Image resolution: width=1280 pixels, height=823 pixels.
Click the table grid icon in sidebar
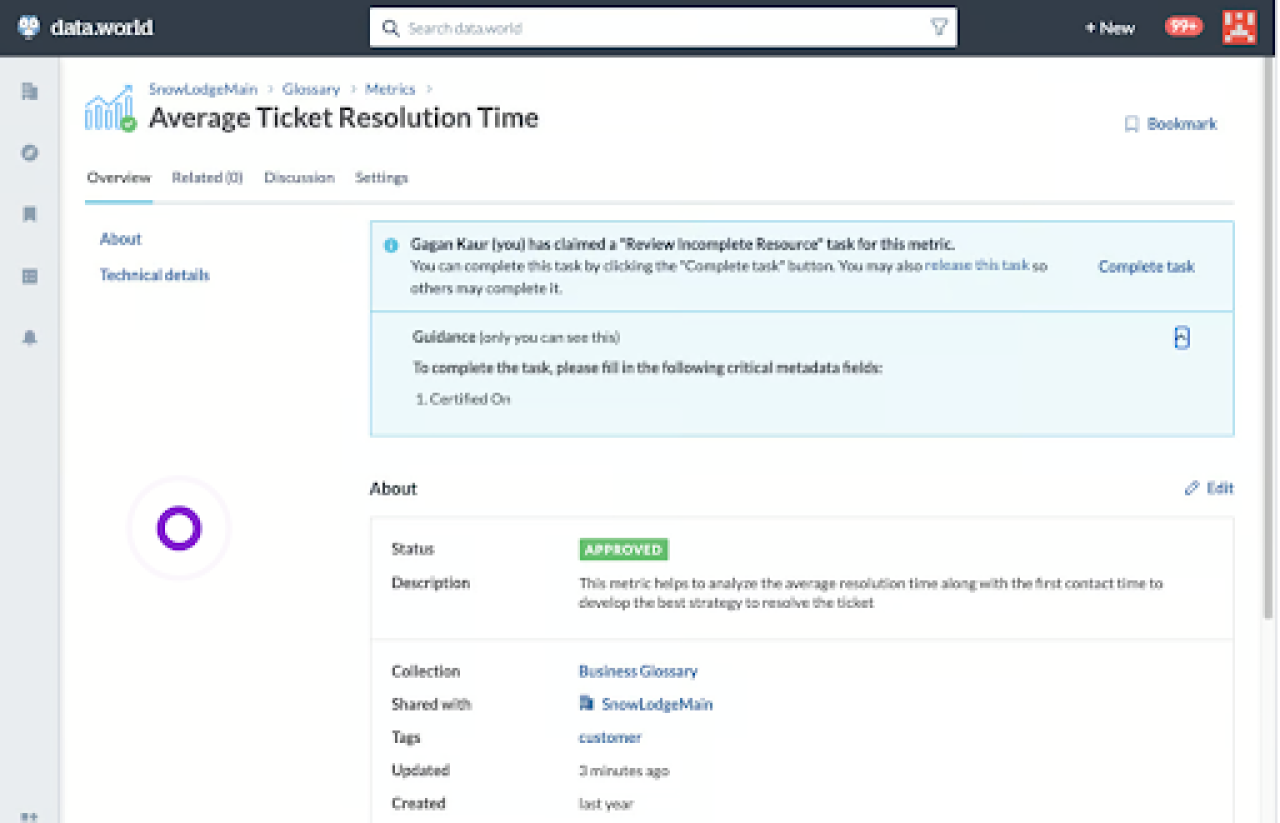click(x=29, y=276)
